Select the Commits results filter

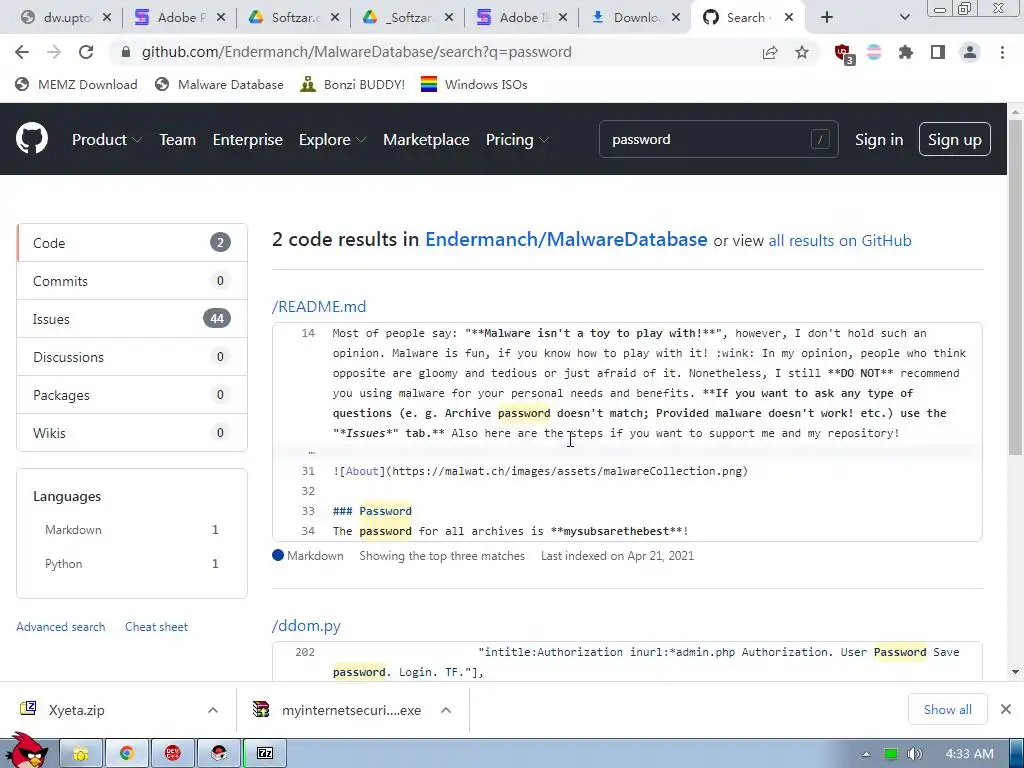point(132,281)
